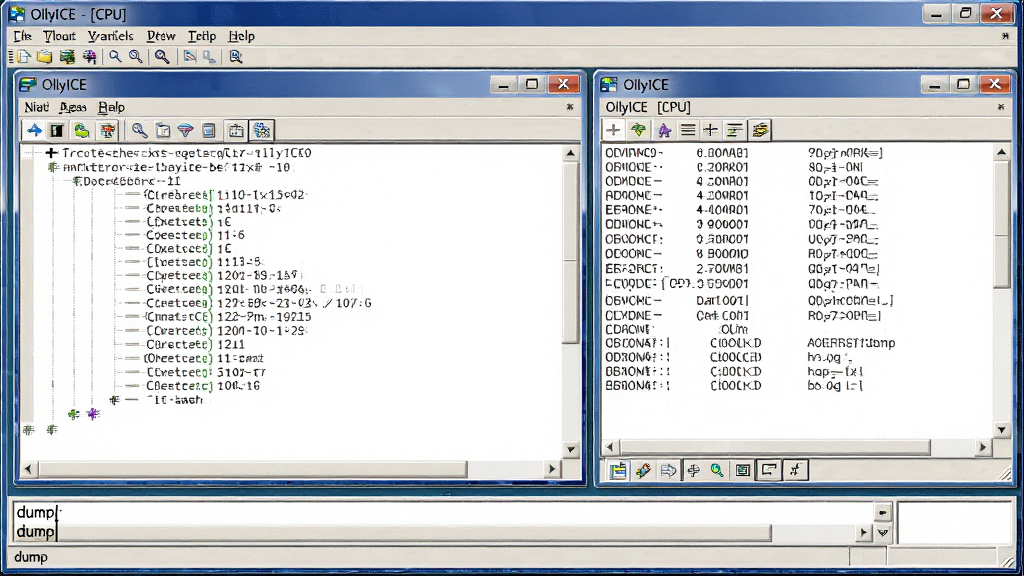Click the green multicolored icon beside the folder

click(x=67, y=57)
